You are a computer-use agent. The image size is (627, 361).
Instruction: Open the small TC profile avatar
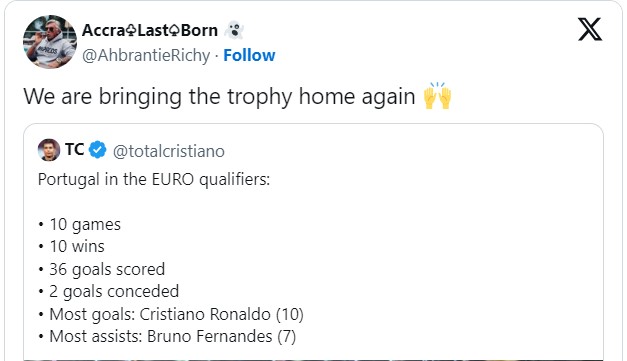(49, 150)
